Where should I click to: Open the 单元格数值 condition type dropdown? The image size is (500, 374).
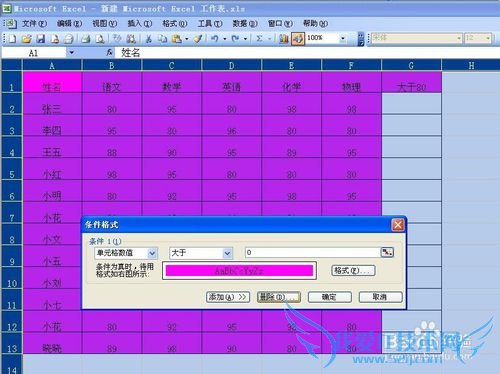(x=152, y=253)
